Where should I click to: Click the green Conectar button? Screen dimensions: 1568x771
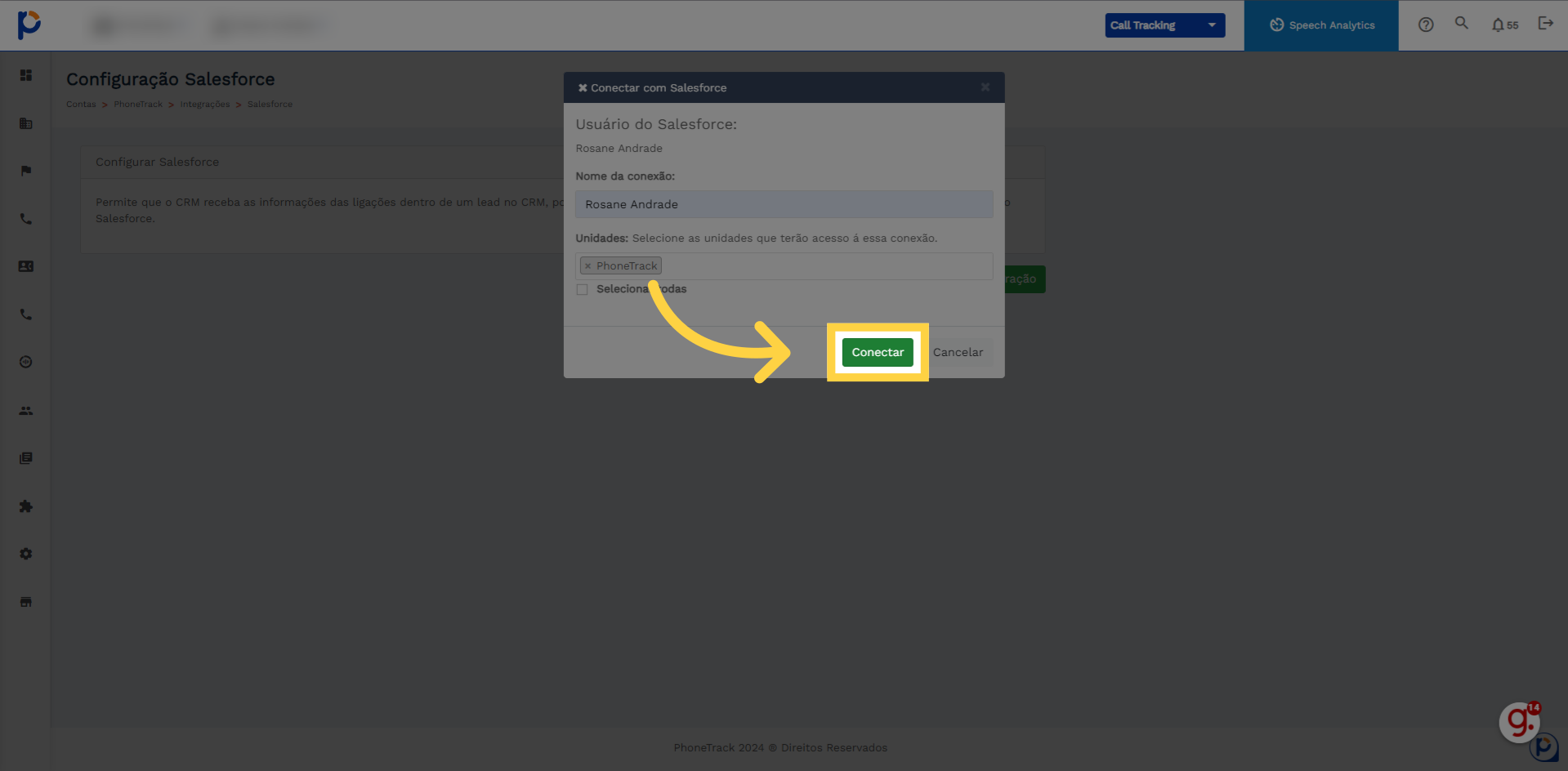(878, 352)
